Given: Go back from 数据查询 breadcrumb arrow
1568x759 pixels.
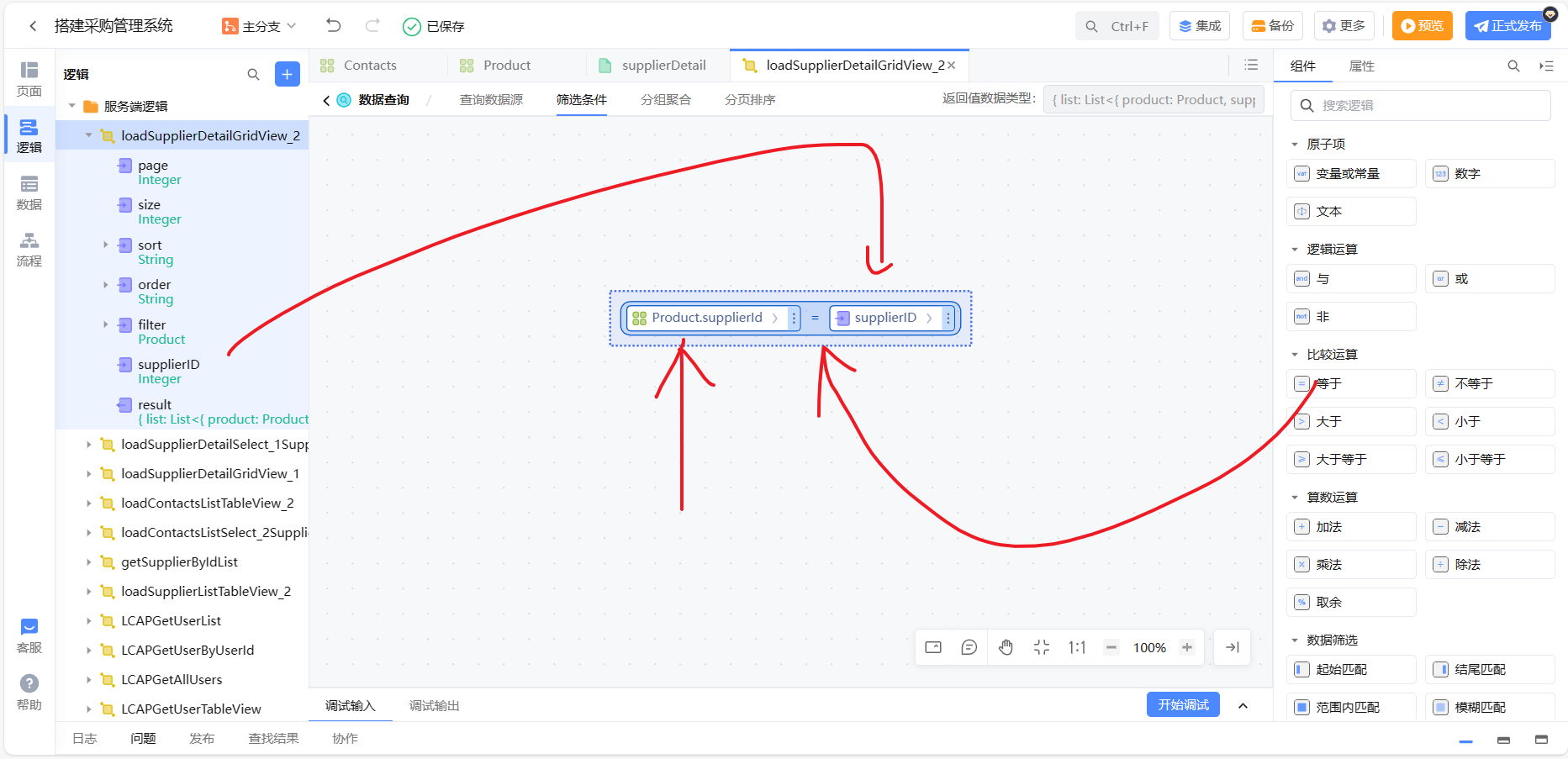Looking at the screenshot, I should (326, 100).
